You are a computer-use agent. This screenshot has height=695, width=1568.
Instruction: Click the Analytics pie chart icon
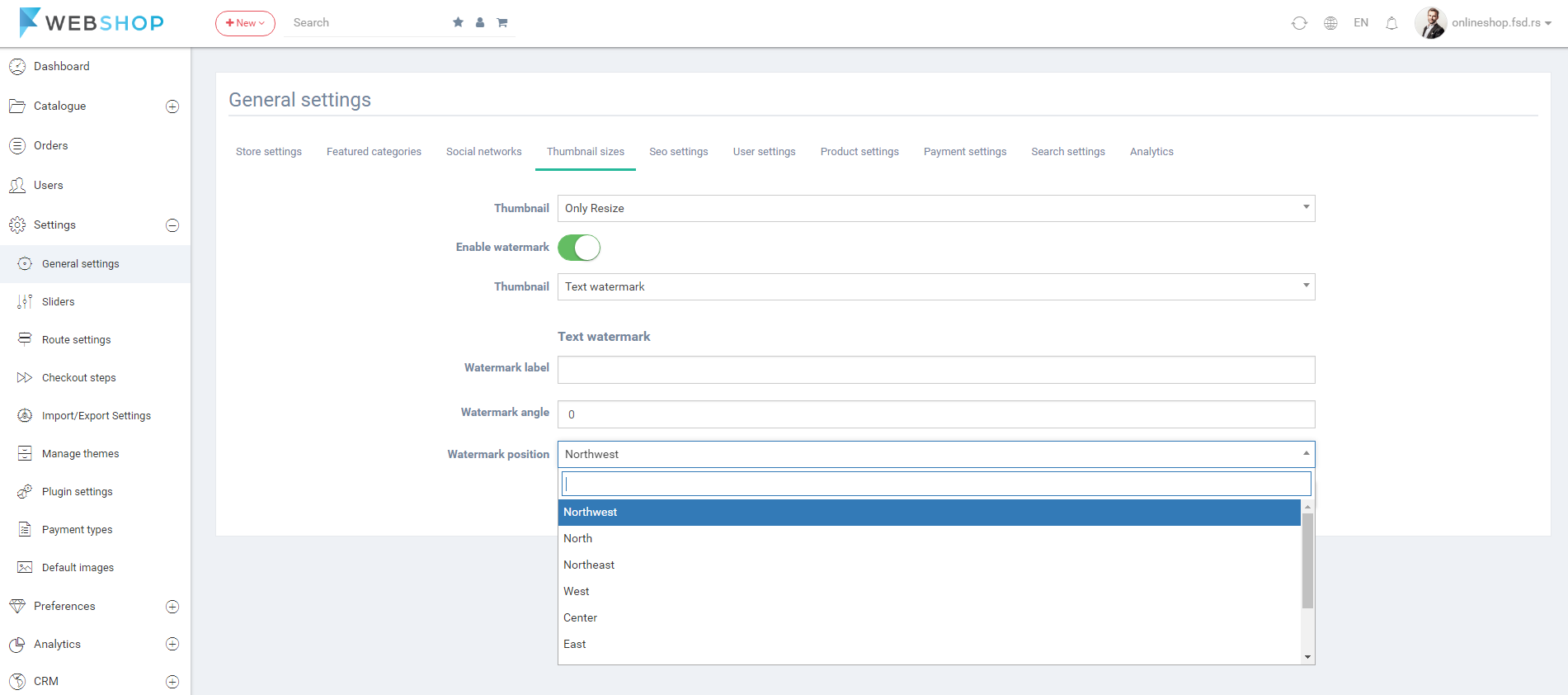(17, 645)
